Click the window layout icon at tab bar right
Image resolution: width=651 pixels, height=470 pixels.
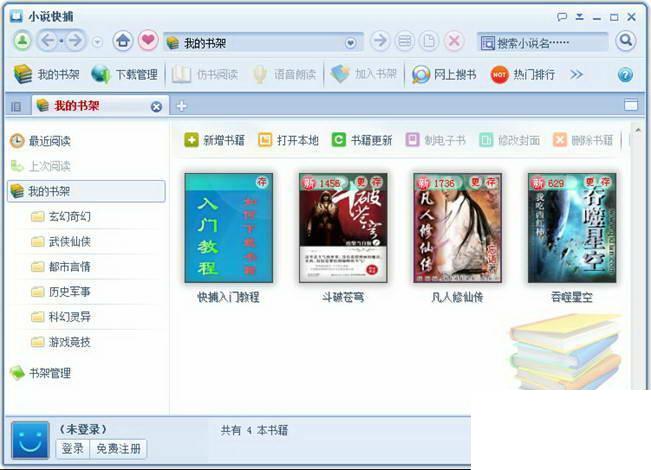631,105
